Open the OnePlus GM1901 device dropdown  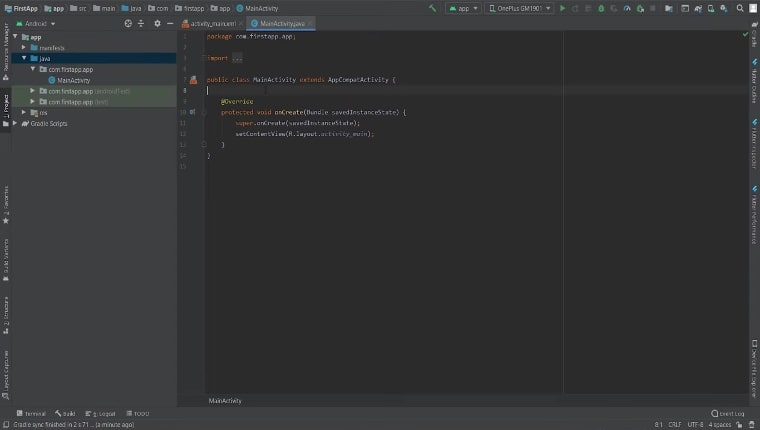[519, 8]
